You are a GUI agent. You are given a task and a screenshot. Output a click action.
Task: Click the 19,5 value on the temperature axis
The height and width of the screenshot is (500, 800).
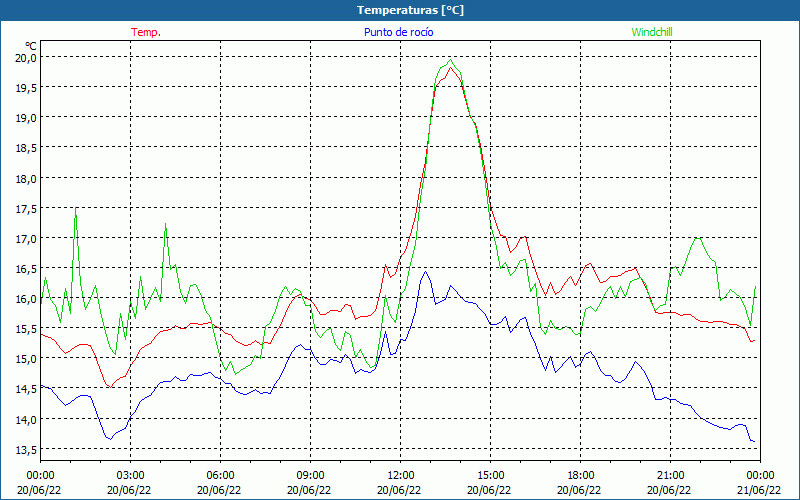coord(26,88)
